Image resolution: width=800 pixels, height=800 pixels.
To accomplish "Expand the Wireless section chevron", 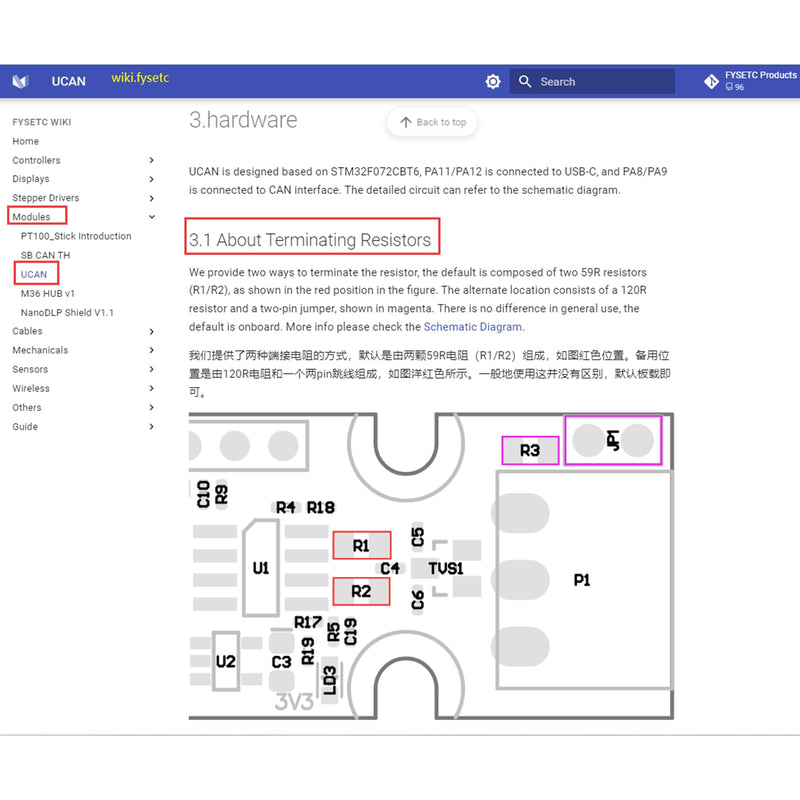I will 152,388.
